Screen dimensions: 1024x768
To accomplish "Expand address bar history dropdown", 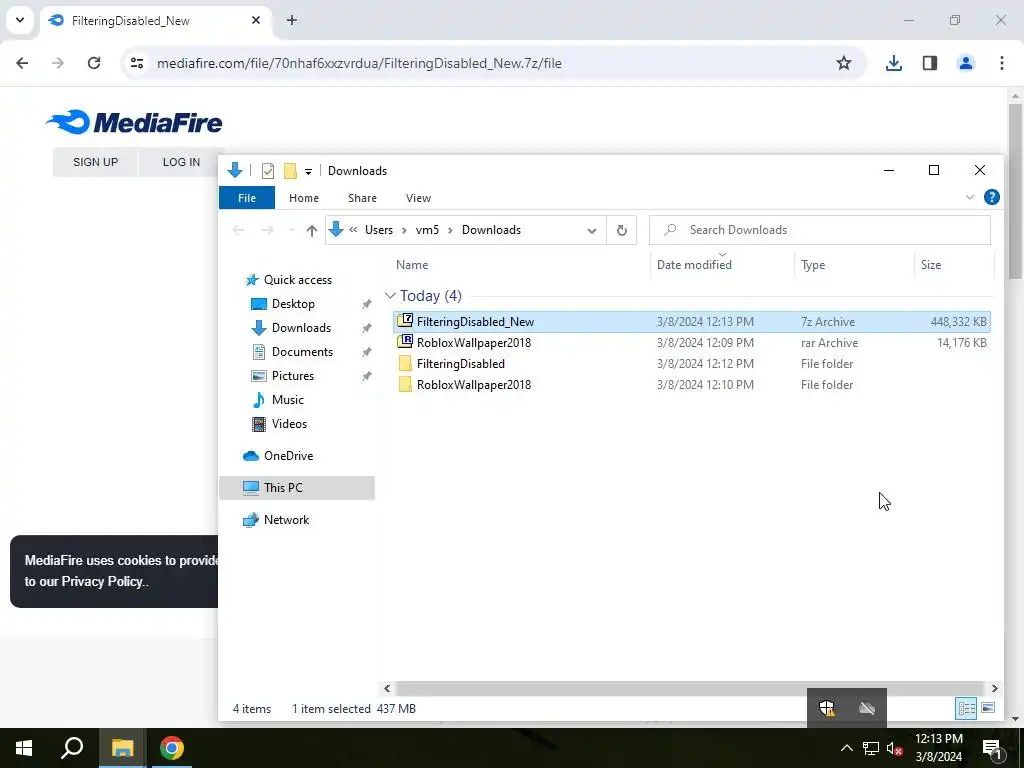I will click(592, 231).
